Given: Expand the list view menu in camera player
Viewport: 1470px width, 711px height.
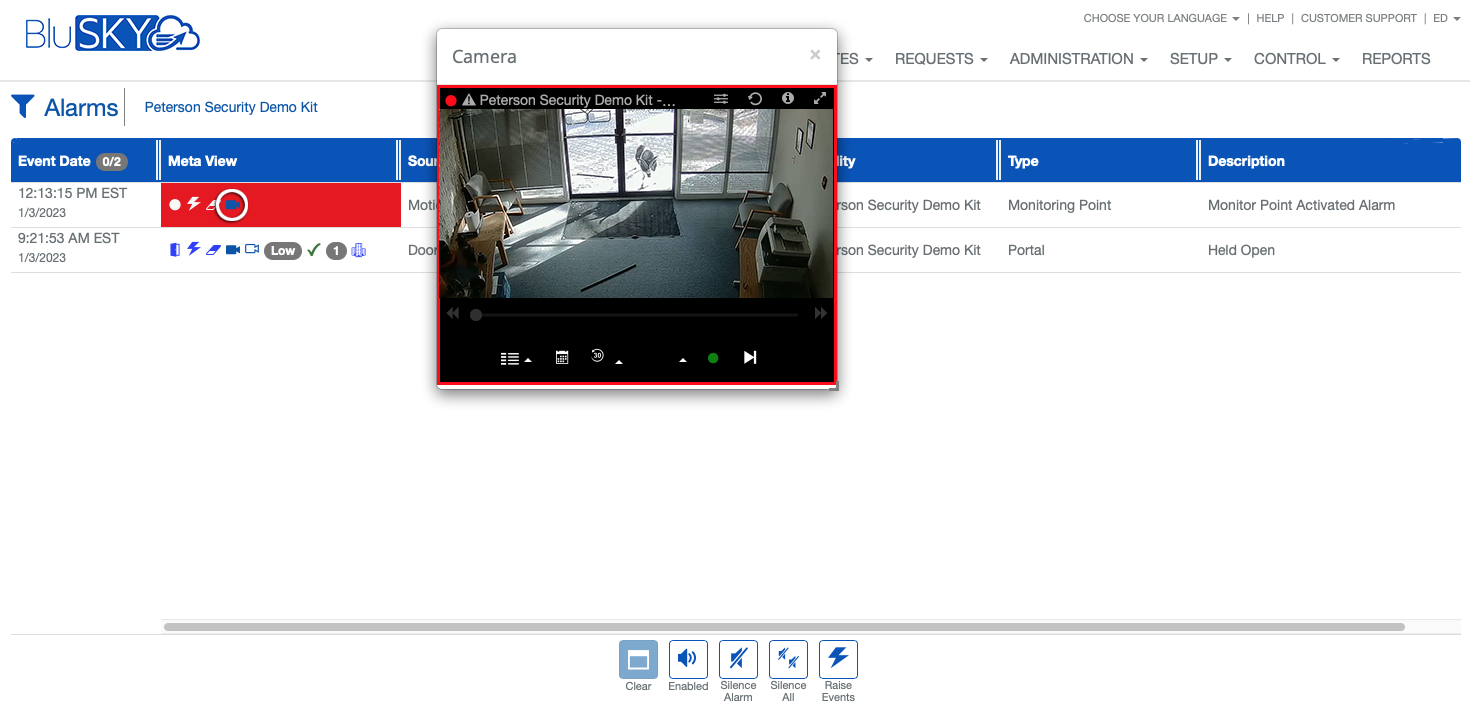Looking at the screenshot, I should [x=515, y=359].
